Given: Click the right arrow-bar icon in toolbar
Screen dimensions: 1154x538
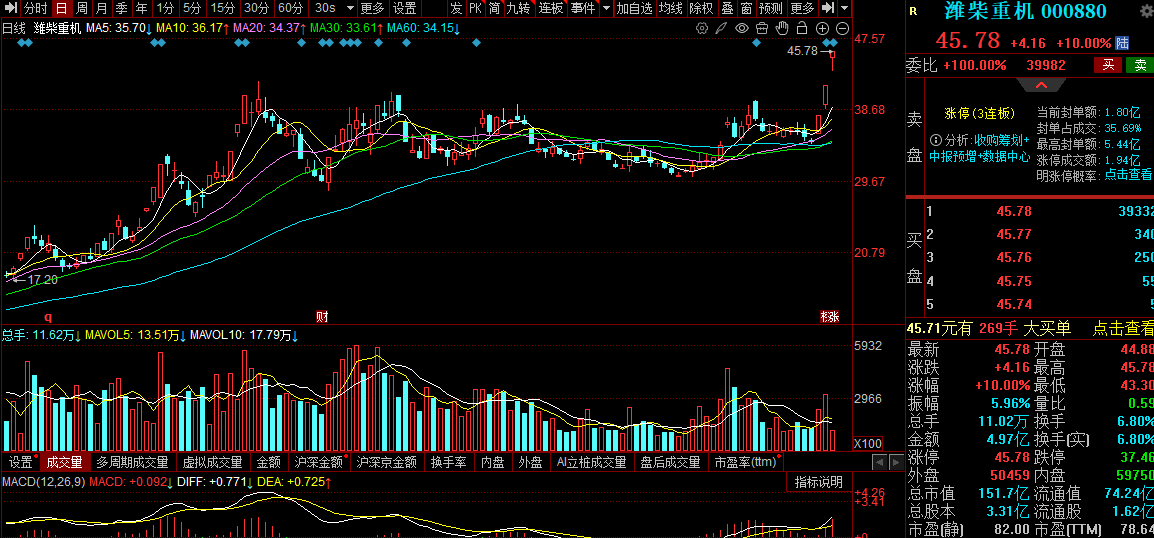Looking at the screenshot, I should (828, 9).
